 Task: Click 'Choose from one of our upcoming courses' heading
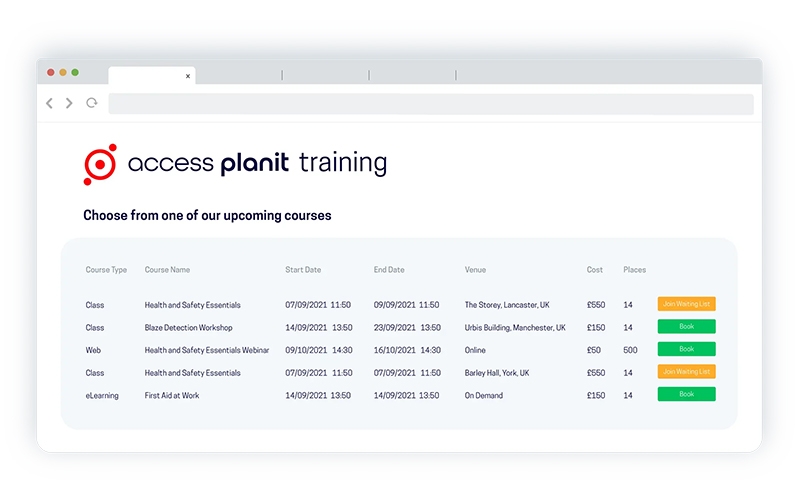207,215
